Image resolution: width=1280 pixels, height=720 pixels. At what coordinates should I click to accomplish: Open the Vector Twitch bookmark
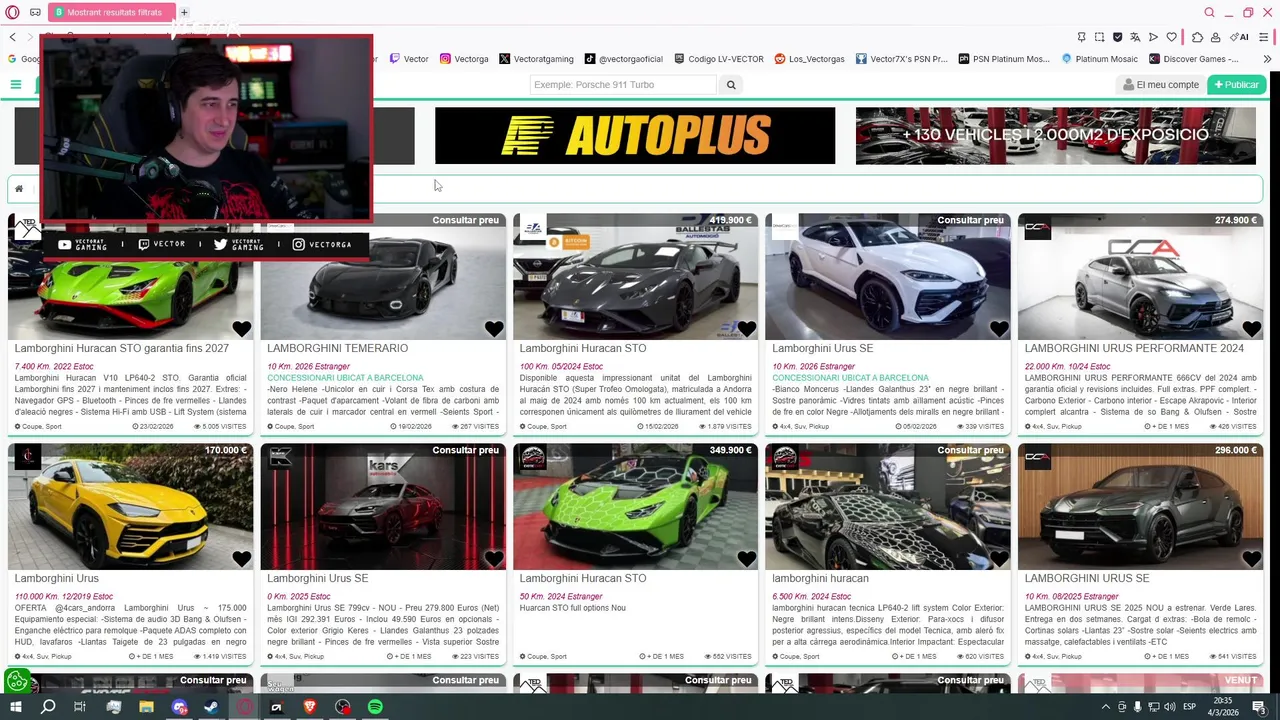pos(409,59)
